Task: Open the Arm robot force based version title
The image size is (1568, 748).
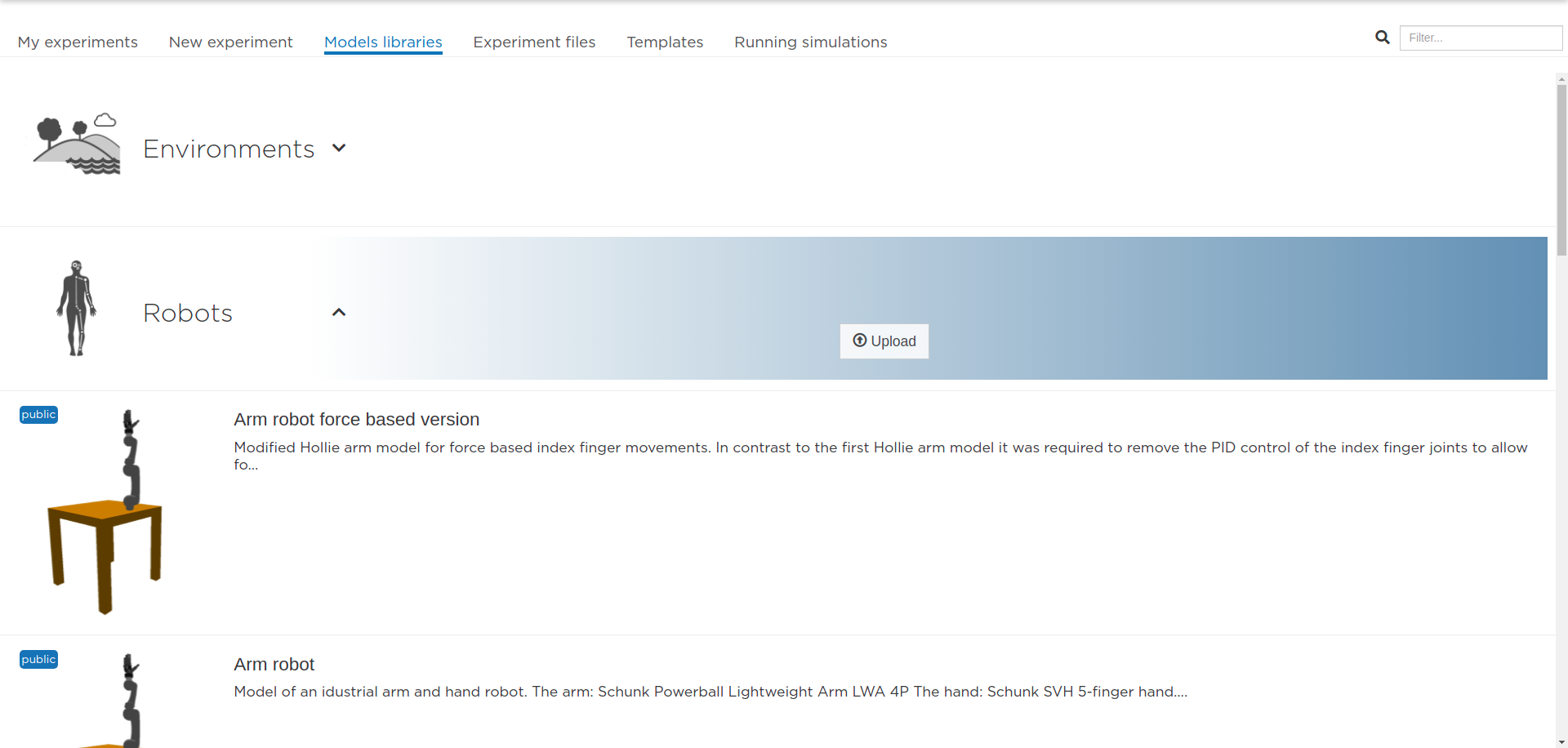Action: point(356,420)
